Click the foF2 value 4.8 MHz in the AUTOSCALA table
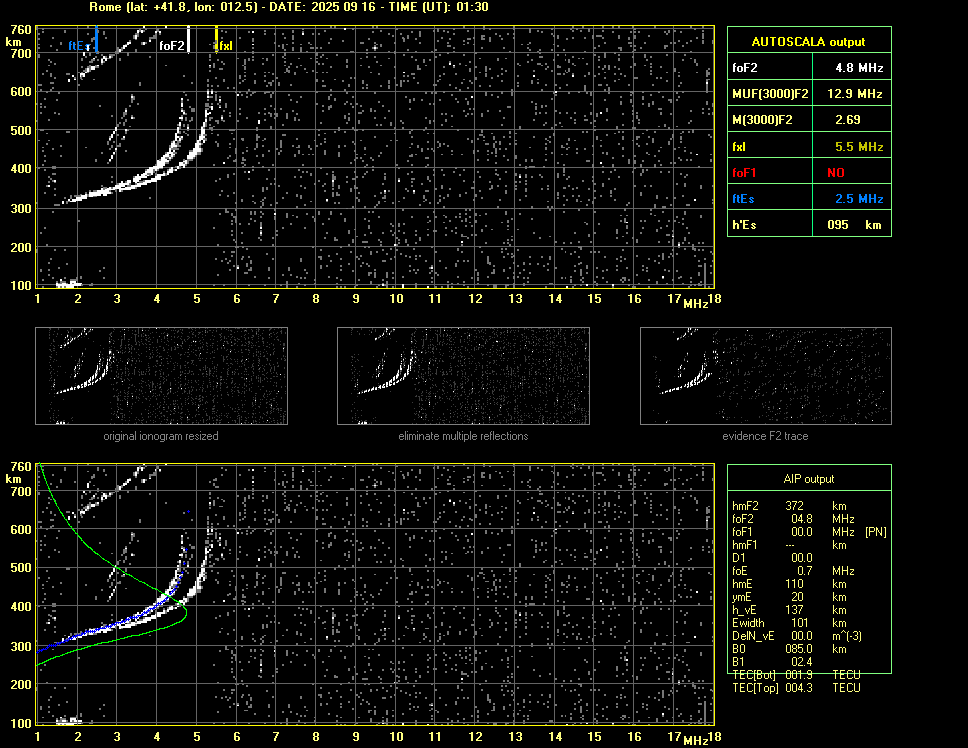The image size is (968, 748). [x=859, y=68]
